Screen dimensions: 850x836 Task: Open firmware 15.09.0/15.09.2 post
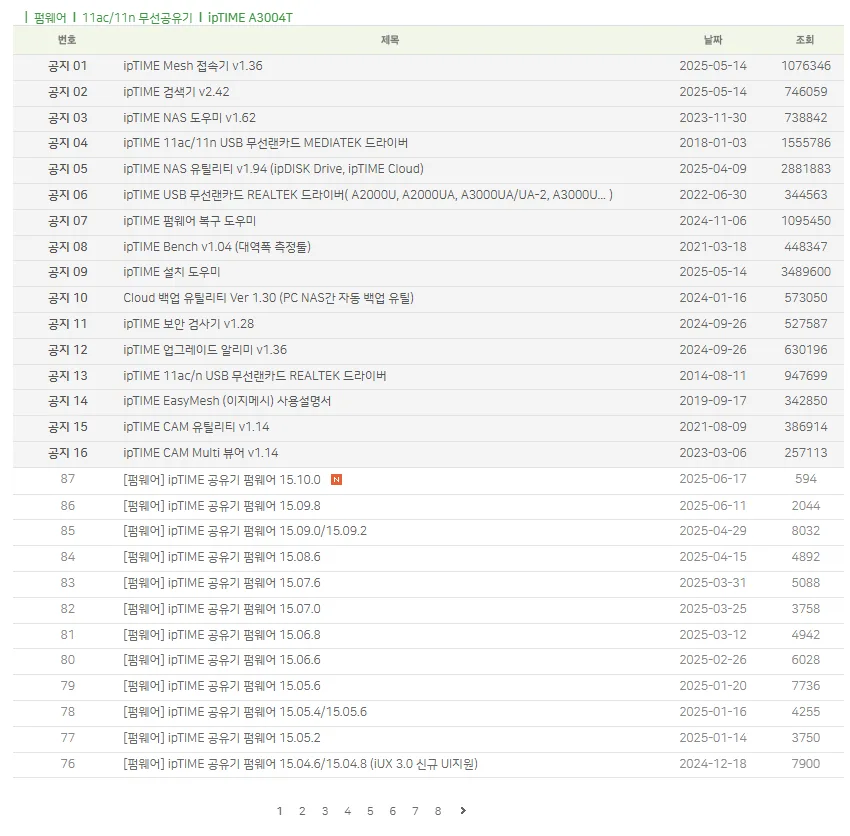(x=245, y=531)
